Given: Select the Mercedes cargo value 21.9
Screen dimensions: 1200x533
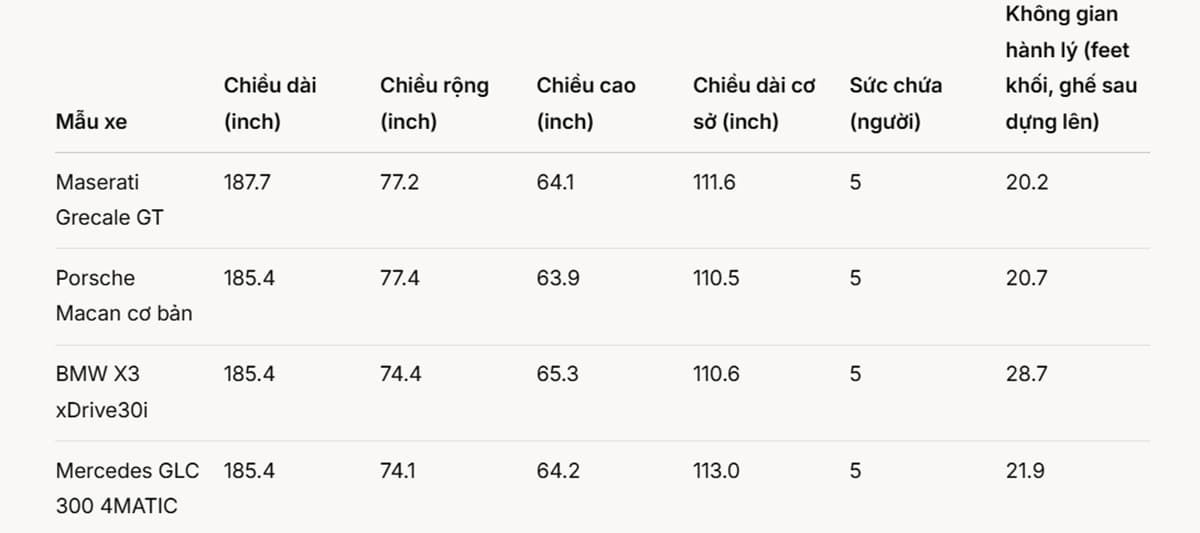Looking at the screenshot, I should click(1025, 471).
